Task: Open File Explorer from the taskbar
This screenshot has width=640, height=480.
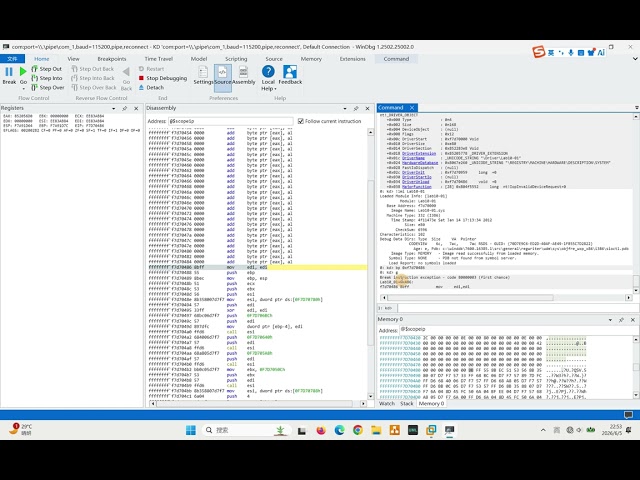Action: pyautogui.click(x=376, y=430)
